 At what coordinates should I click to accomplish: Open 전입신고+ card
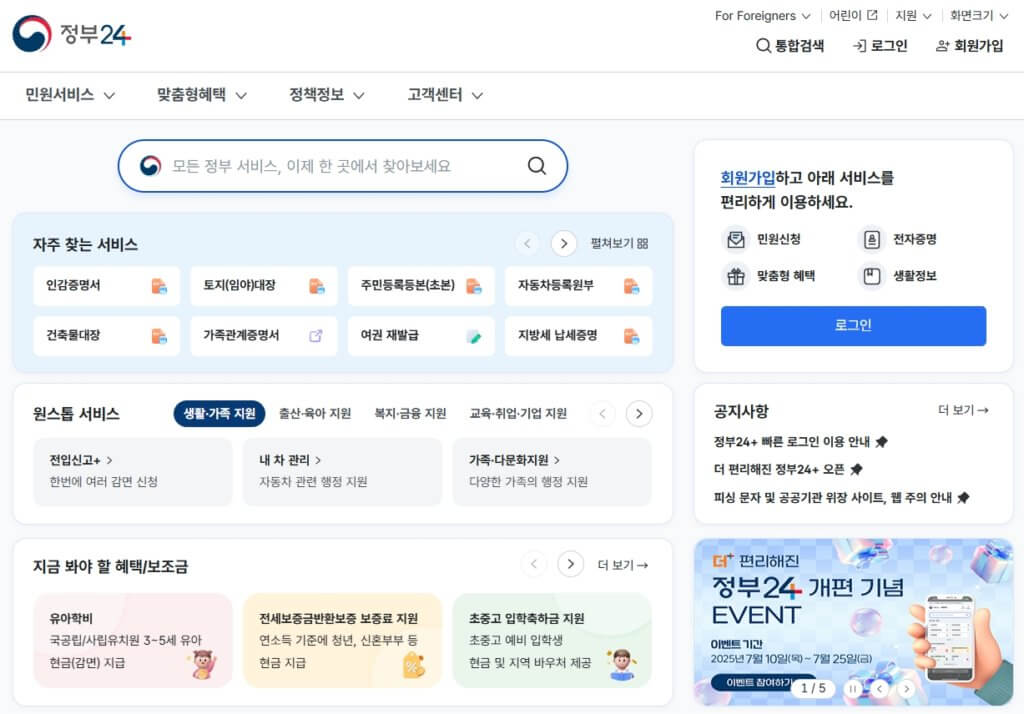pyautogui.click(x=133, y=472)
